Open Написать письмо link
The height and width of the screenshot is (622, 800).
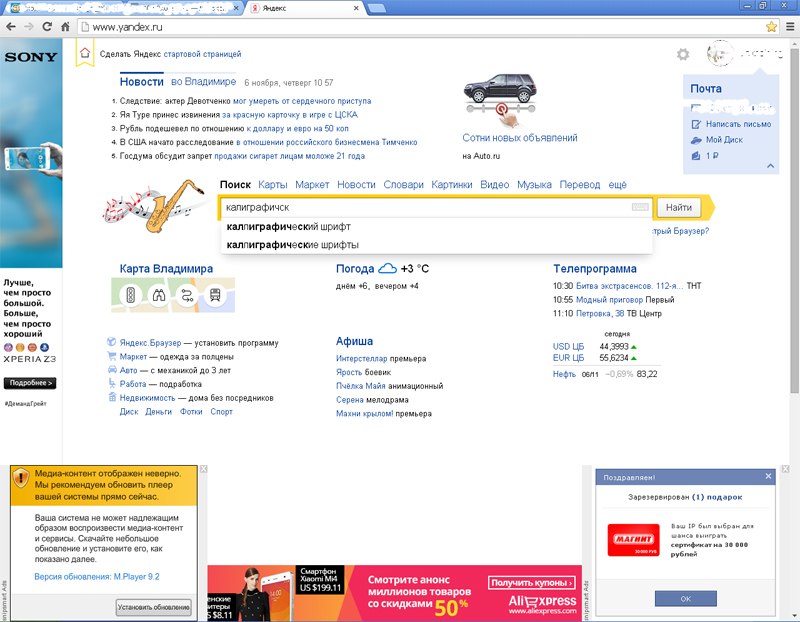click(738, 124)
